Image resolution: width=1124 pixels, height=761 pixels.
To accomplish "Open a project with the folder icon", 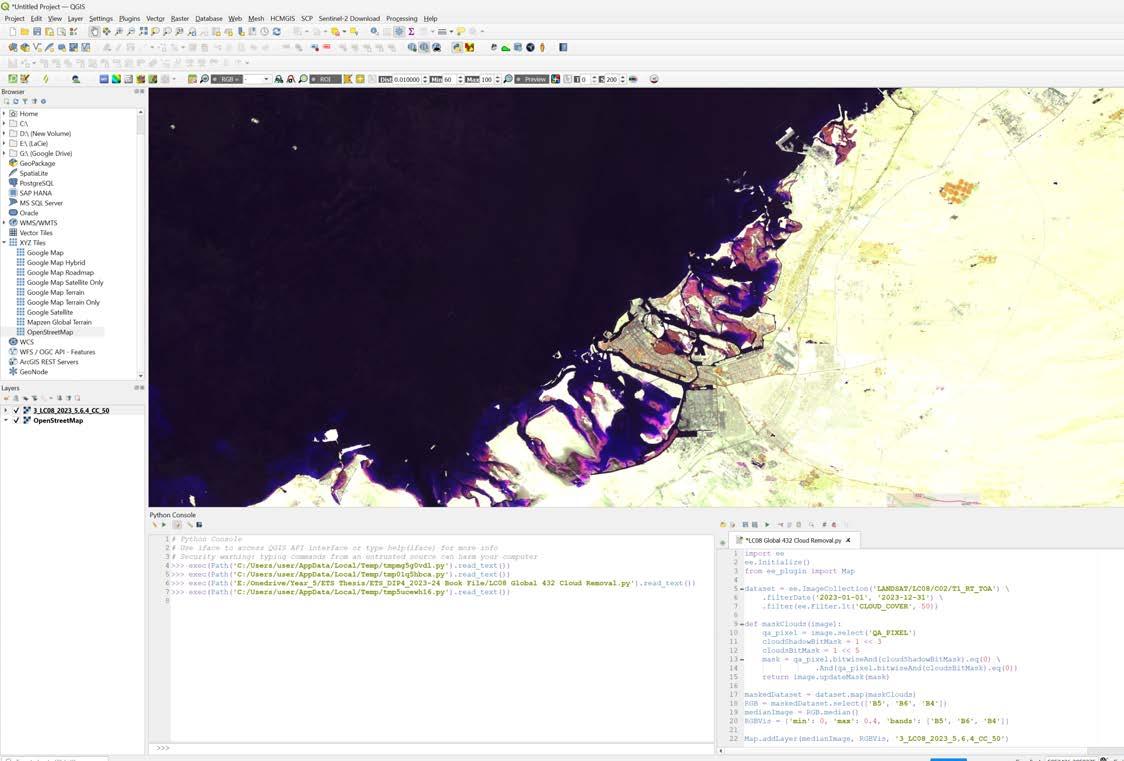I will pos(24,32).
